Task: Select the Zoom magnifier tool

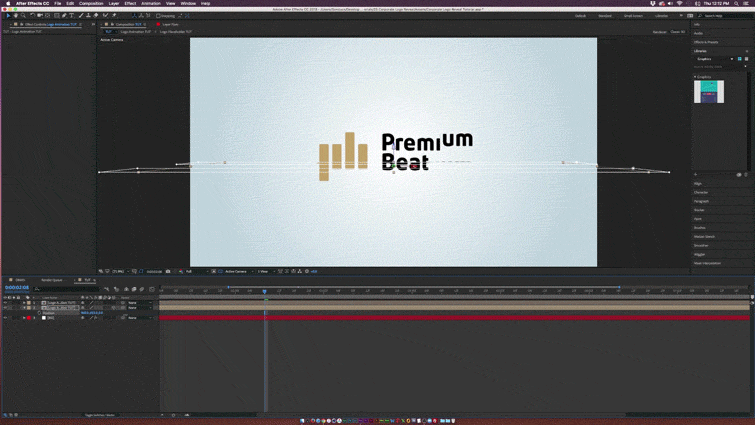Action: click(x=23, y=16)
